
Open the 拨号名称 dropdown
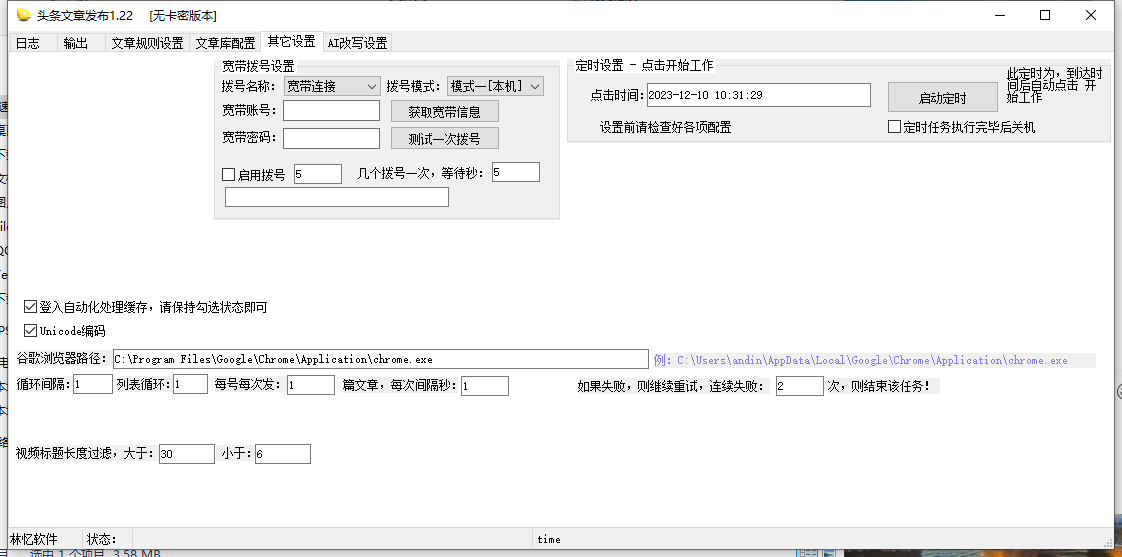pyautogui.click(x=332, y=87)
